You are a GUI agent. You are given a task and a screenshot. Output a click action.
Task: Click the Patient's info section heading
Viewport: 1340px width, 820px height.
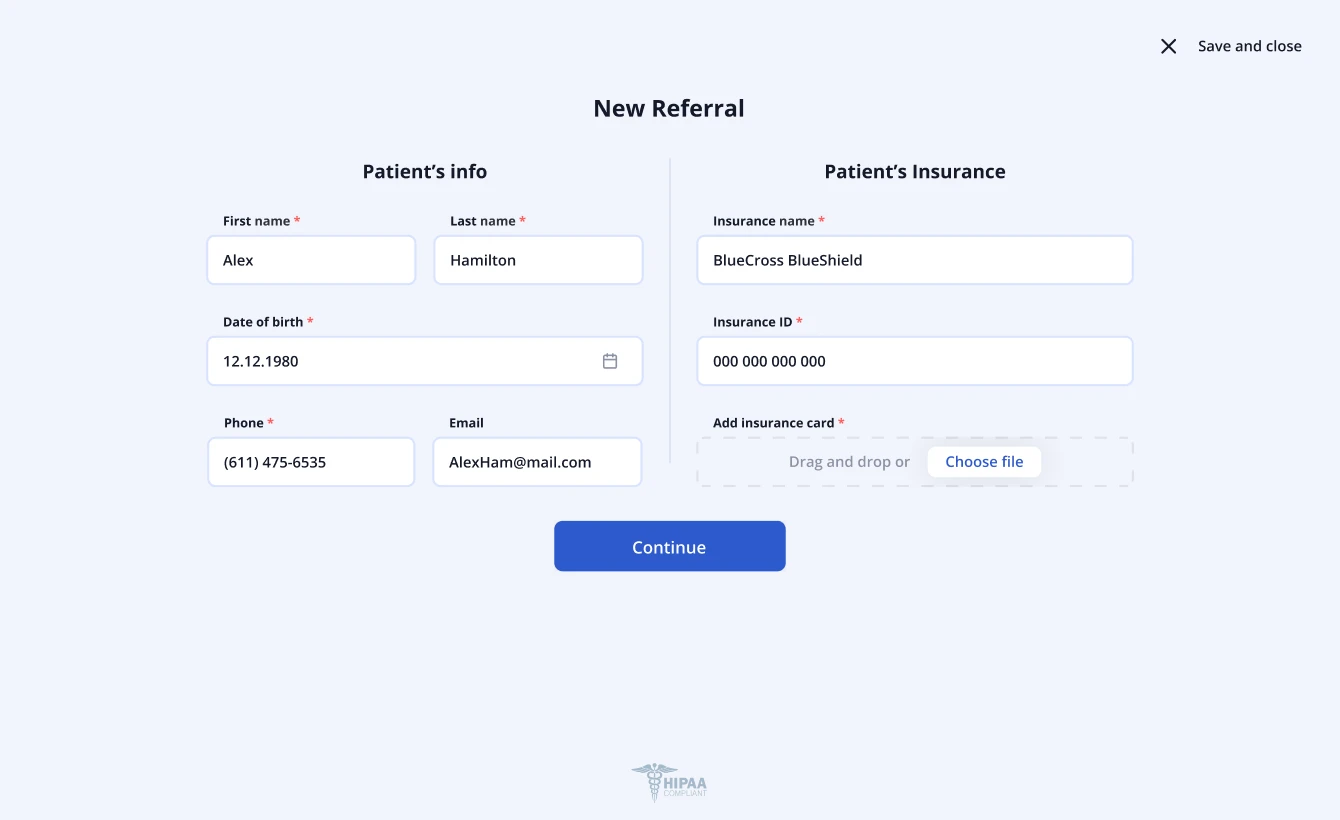pos(424,171)
